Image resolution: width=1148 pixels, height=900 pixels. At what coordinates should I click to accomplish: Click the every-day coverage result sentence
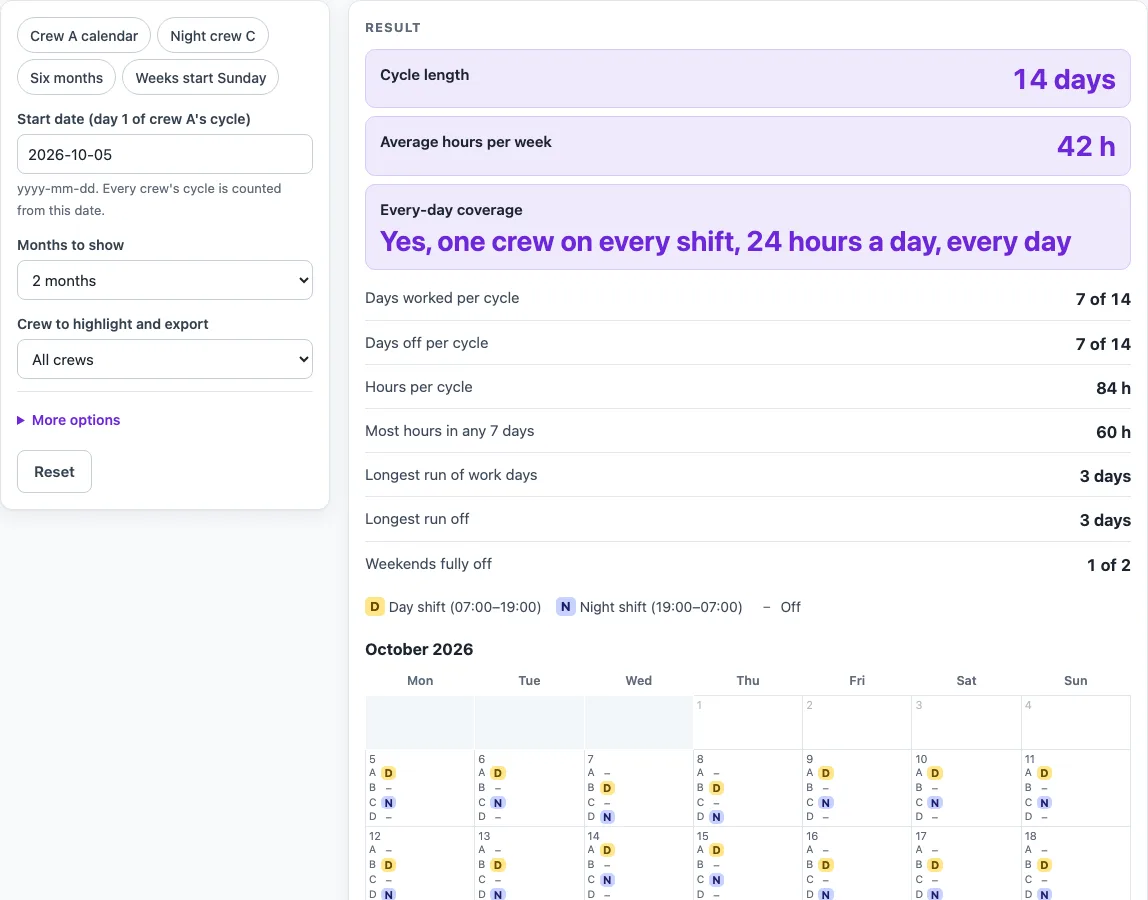pos(726,242)
